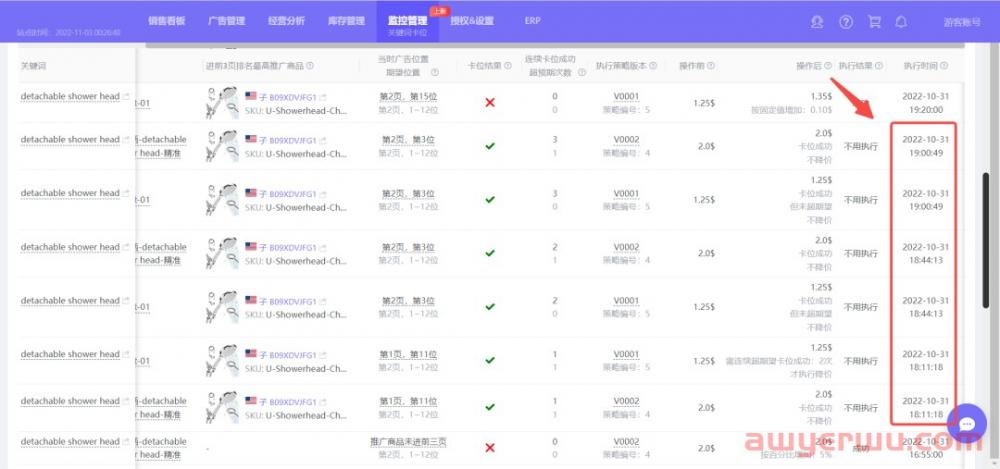Viewport: 1000px width, 469px height.
Task: Open strategy V0002 in 16:55:00 row
Action: [x=626, y=442]
